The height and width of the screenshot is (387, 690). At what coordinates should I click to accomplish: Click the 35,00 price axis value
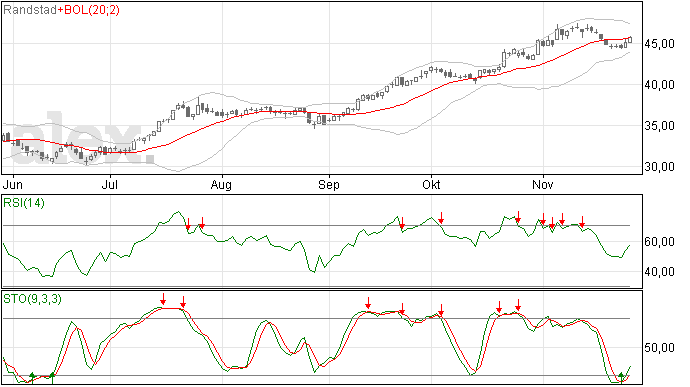[659, 126]
